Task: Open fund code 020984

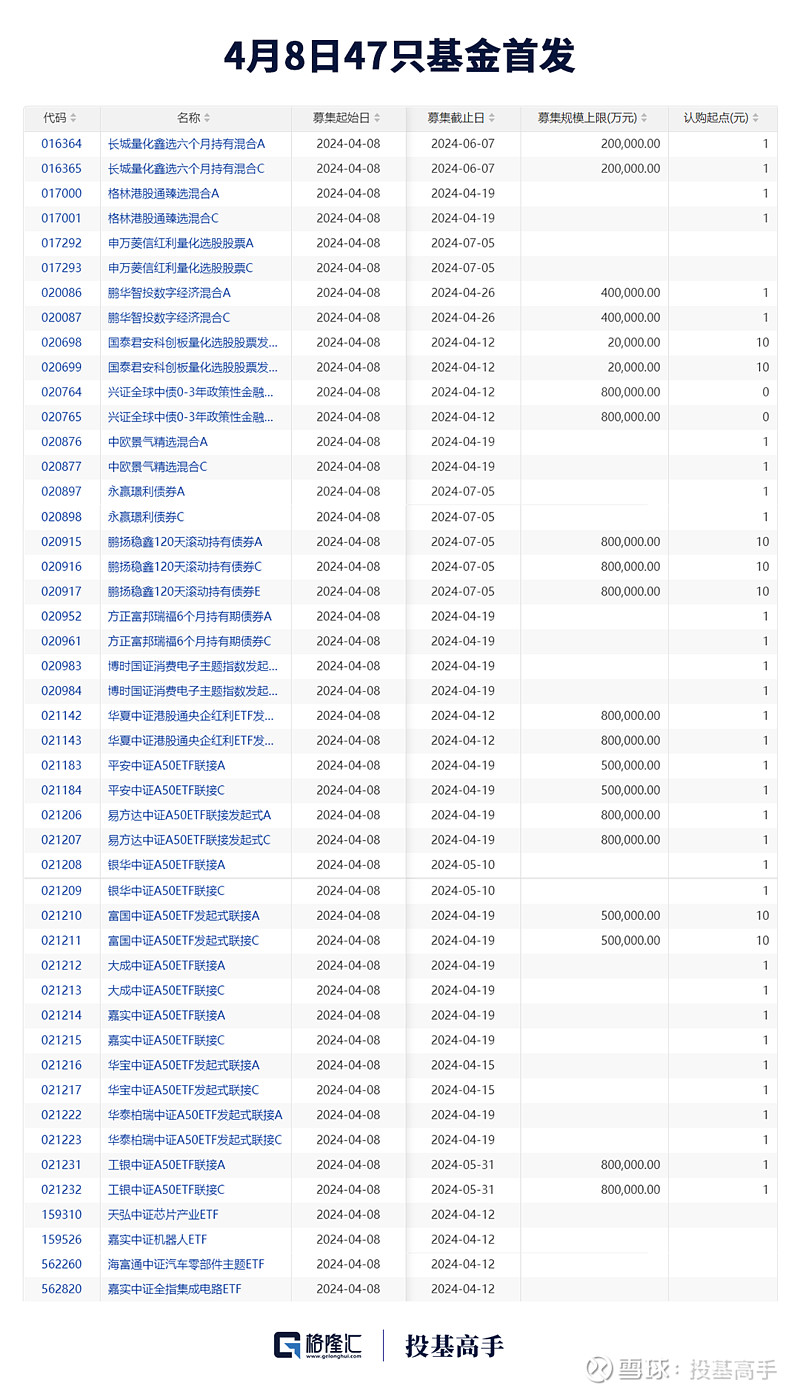Action: [x=62, y=691]
